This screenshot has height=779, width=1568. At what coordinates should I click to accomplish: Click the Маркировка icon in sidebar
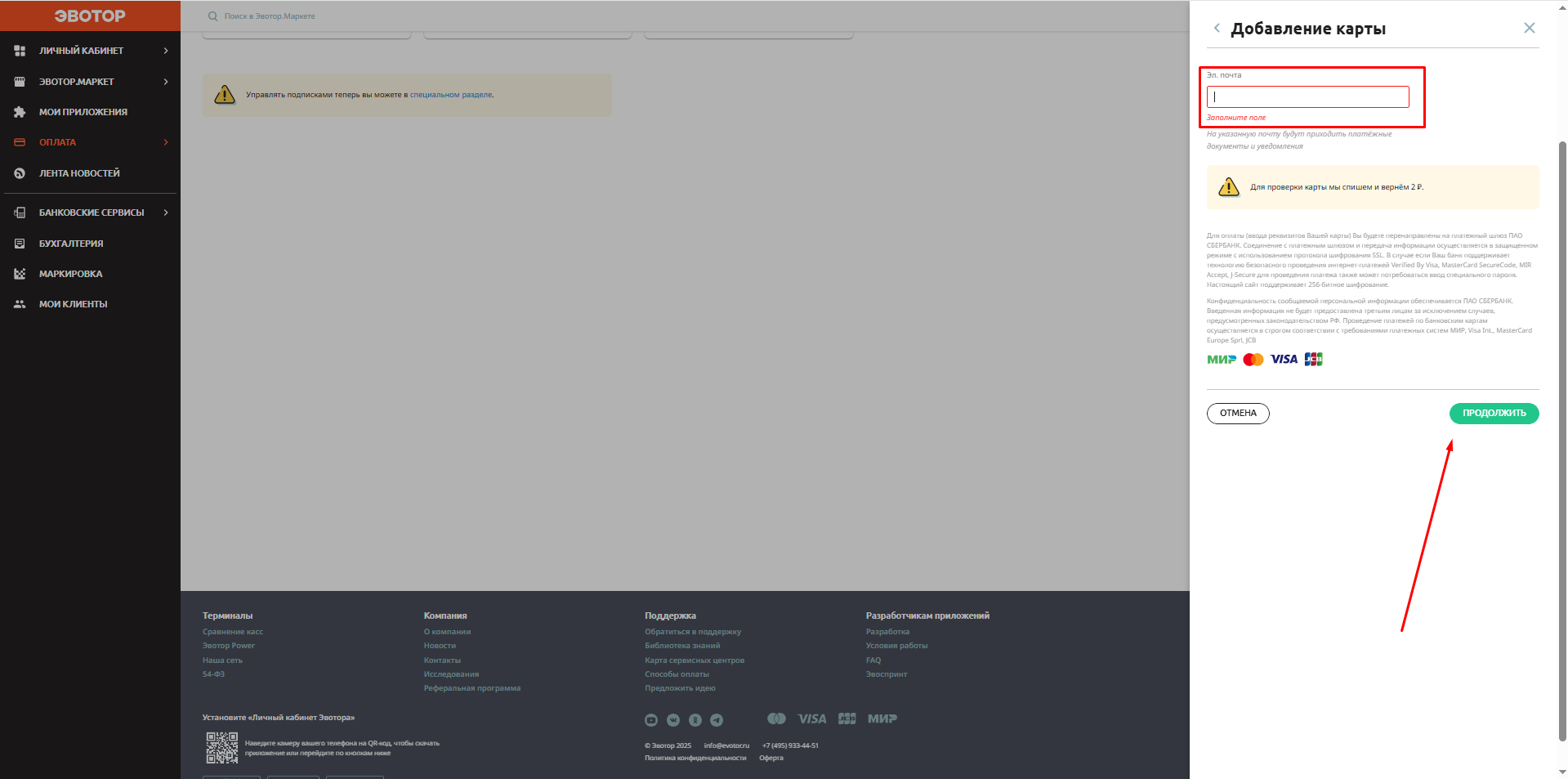pos(20,274)
